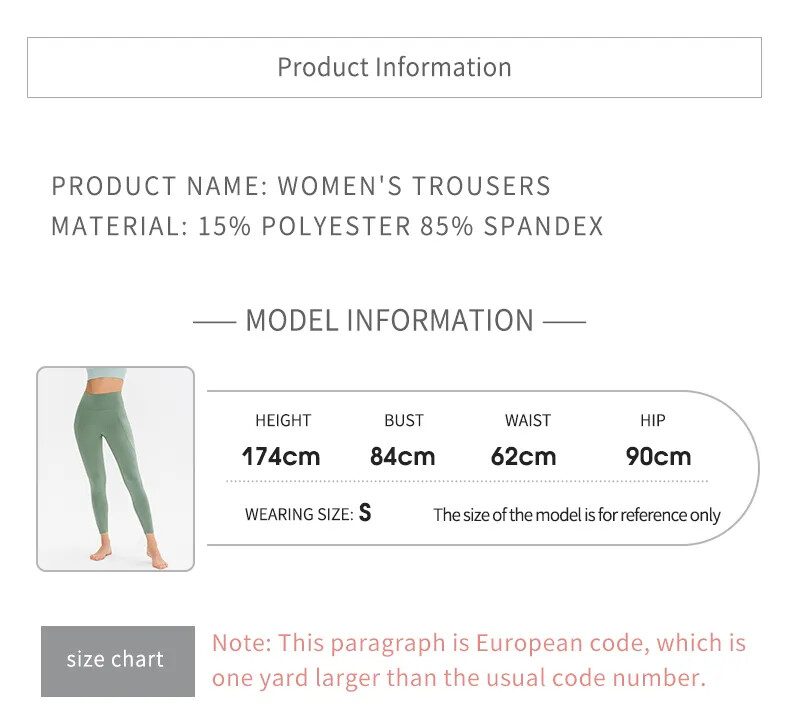Screen dimensions: 790x722
Task: Select the WAIST label
Action: 528,420
